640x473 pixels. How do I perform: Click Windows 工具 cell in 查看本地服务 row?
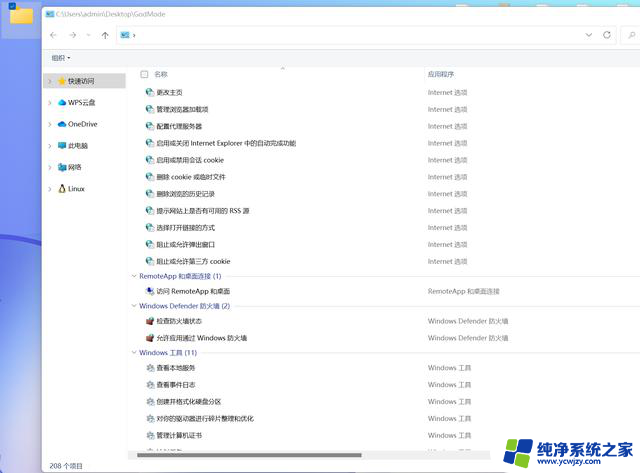pos(449,368)
